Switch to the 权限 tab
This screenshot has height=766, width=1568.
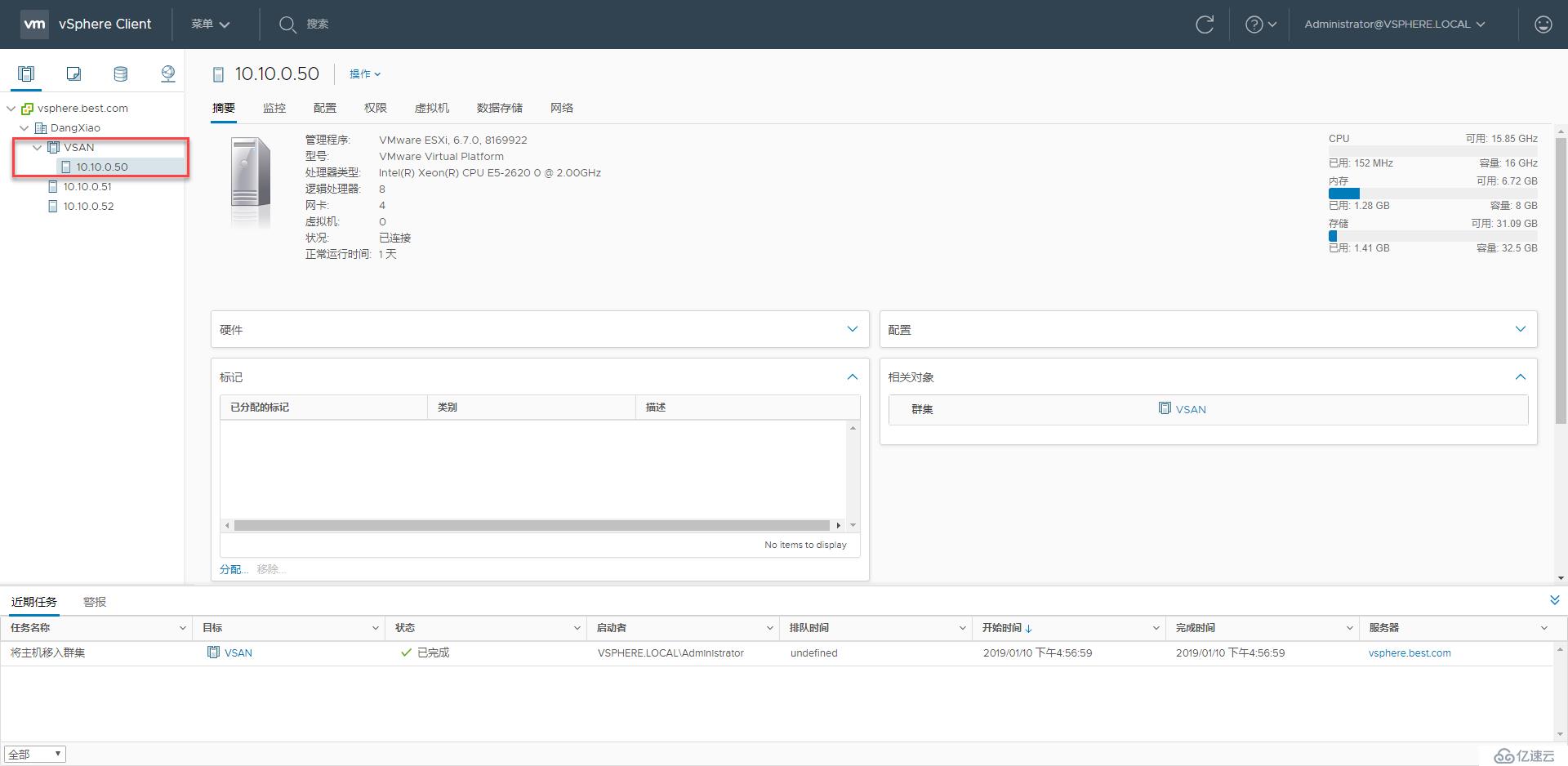point(376,108)
